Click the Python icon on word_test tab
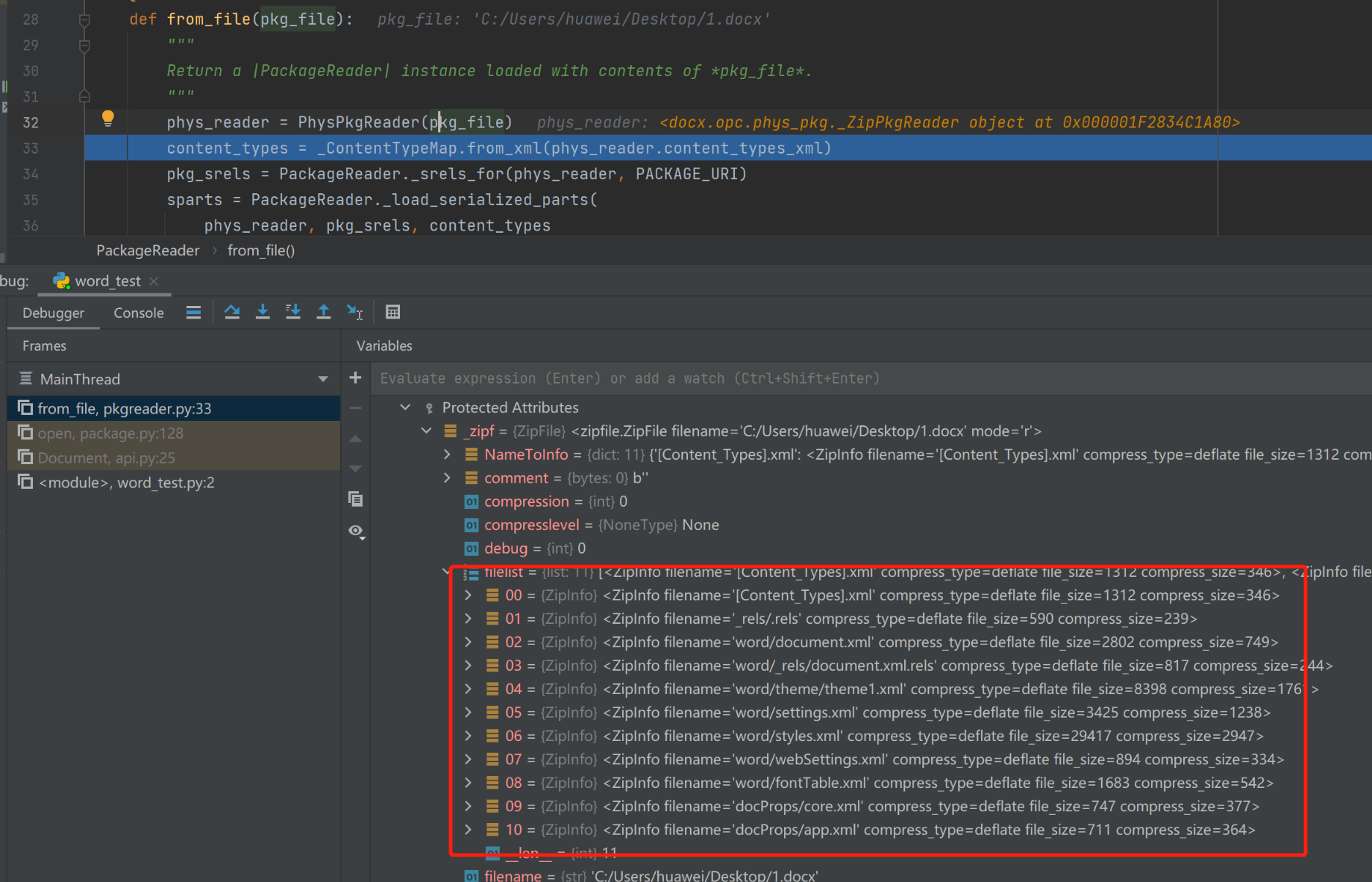Screen dimensions: 1372x882 pyautogui.click(x=61, y=281)
